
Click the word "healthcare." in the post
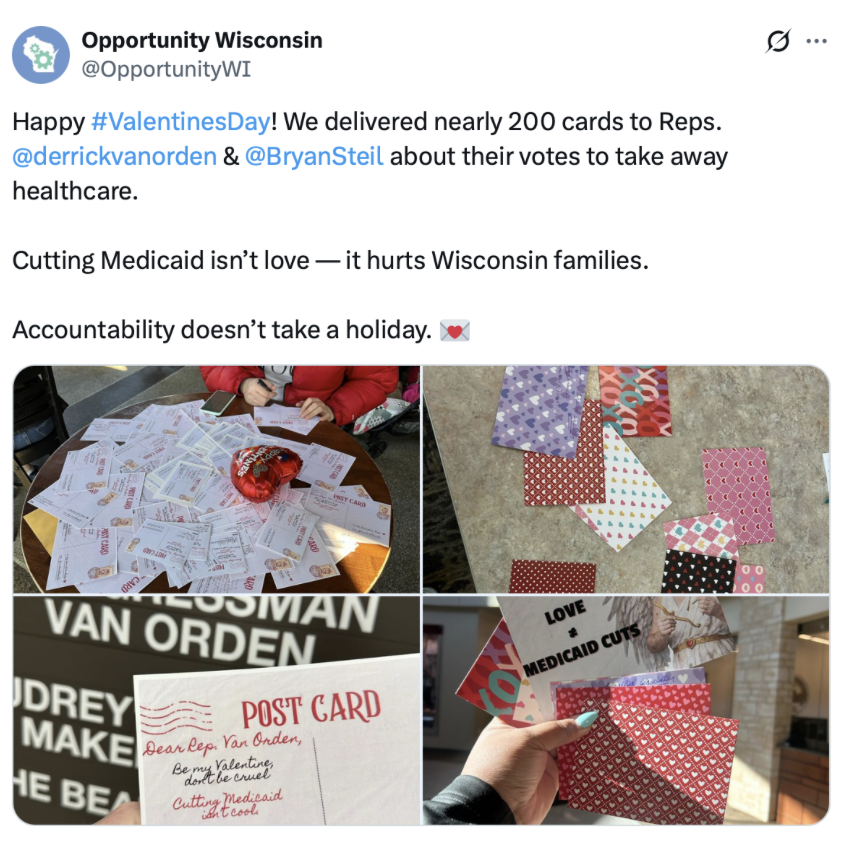coord(76,191)
